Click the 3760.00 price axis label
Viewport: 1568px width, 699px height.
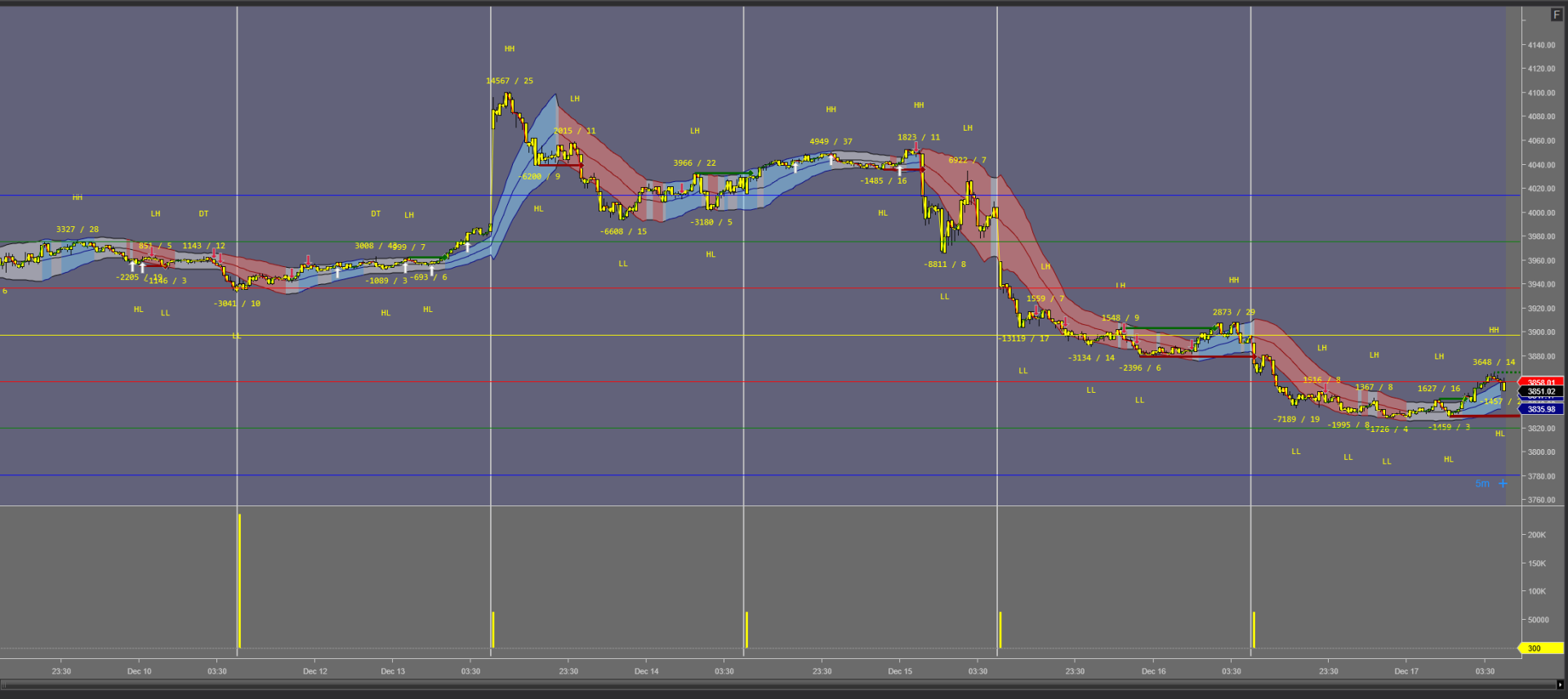point(1542,500)
